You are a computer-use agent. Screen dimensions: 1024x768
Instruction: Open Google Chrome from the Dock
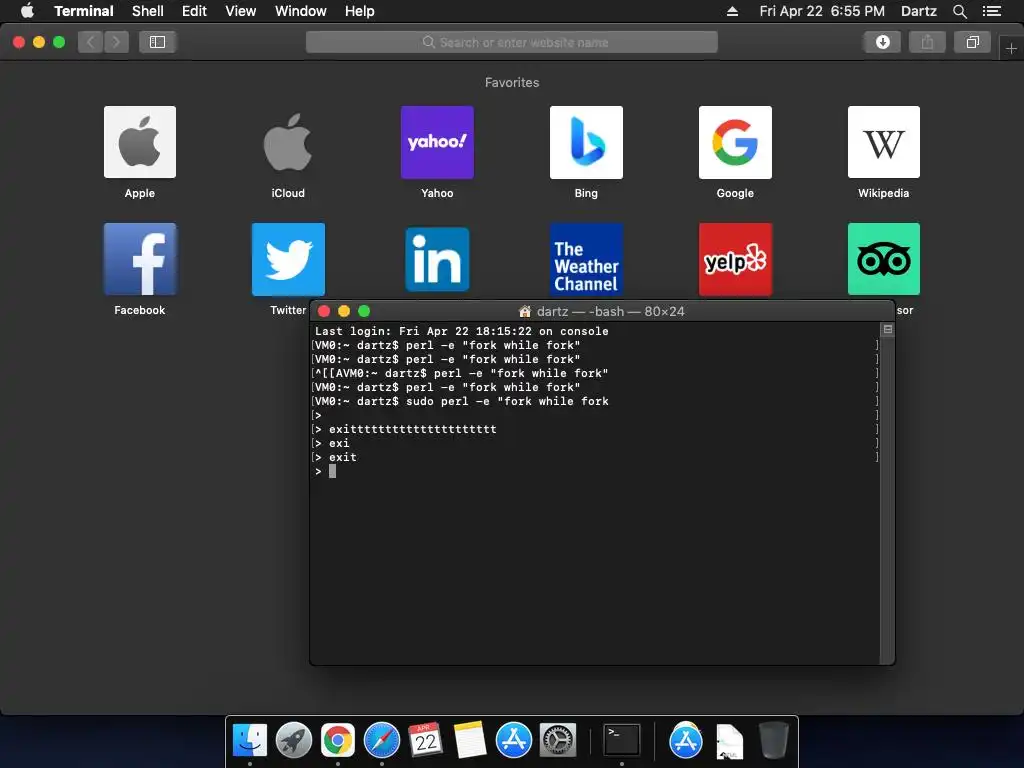coord(338,741)
